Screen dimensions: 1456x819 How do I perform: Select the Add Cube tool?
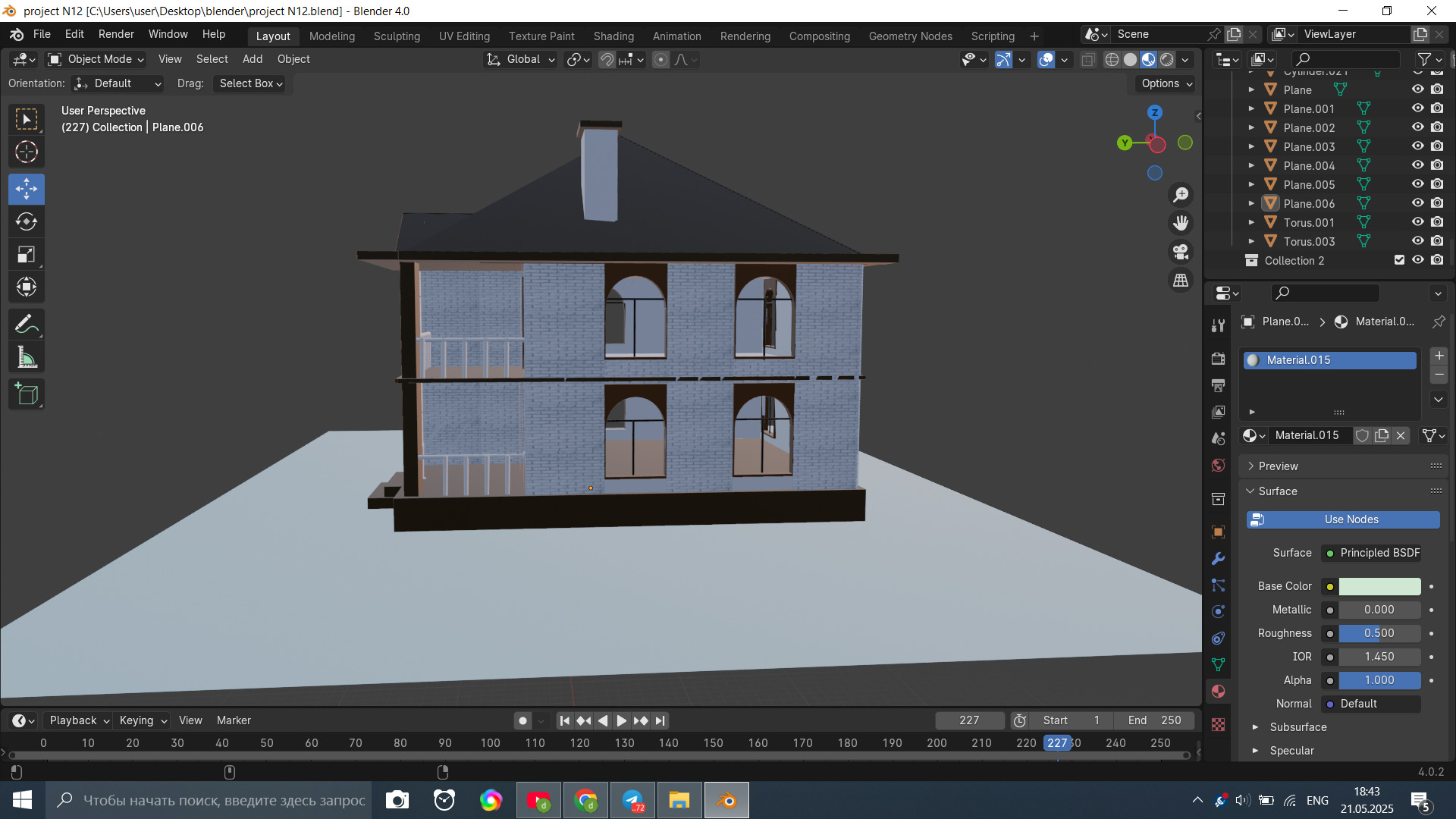(x=27, y=394)
